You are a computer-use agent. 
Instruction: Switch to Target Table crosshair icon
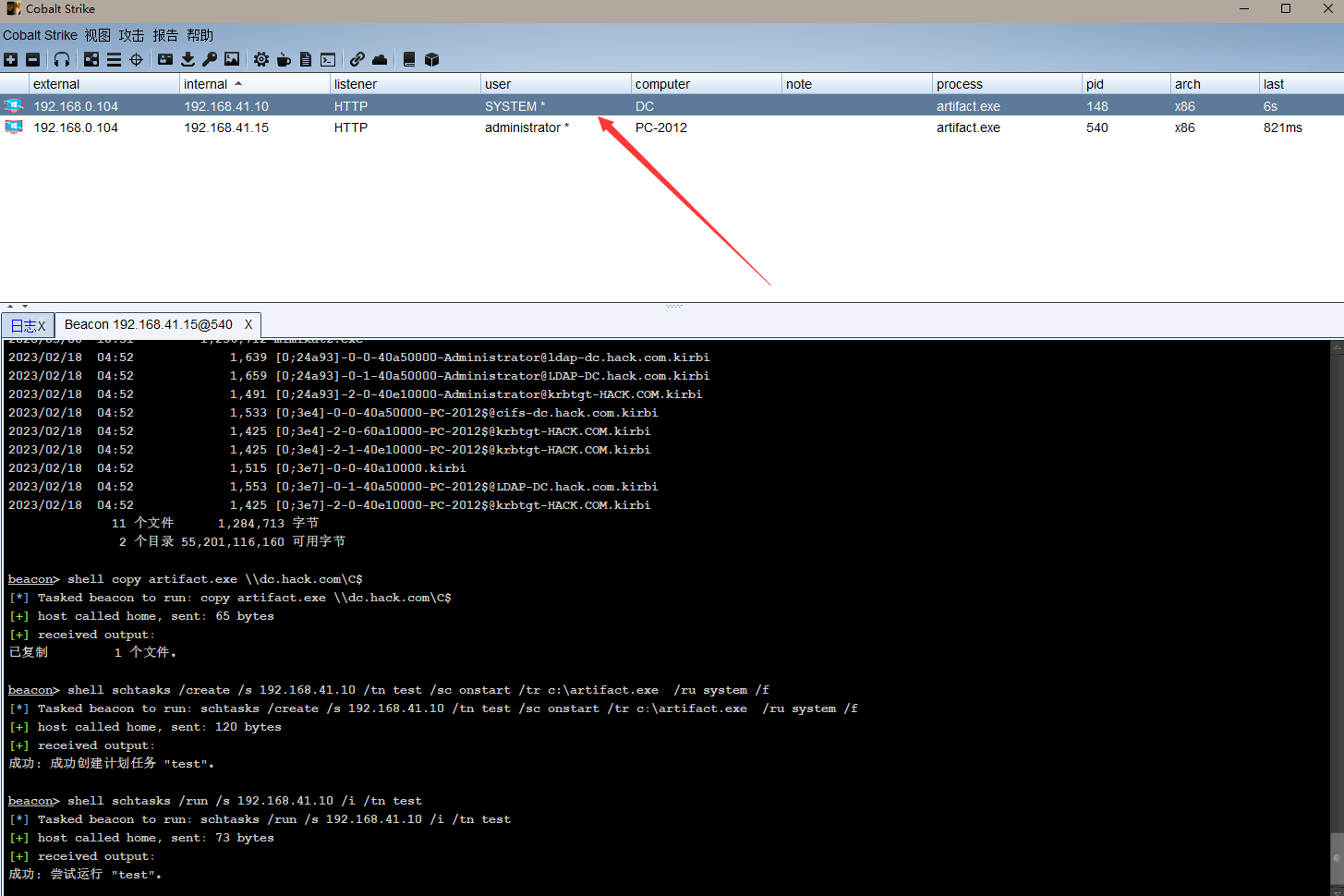pos(136,59)
